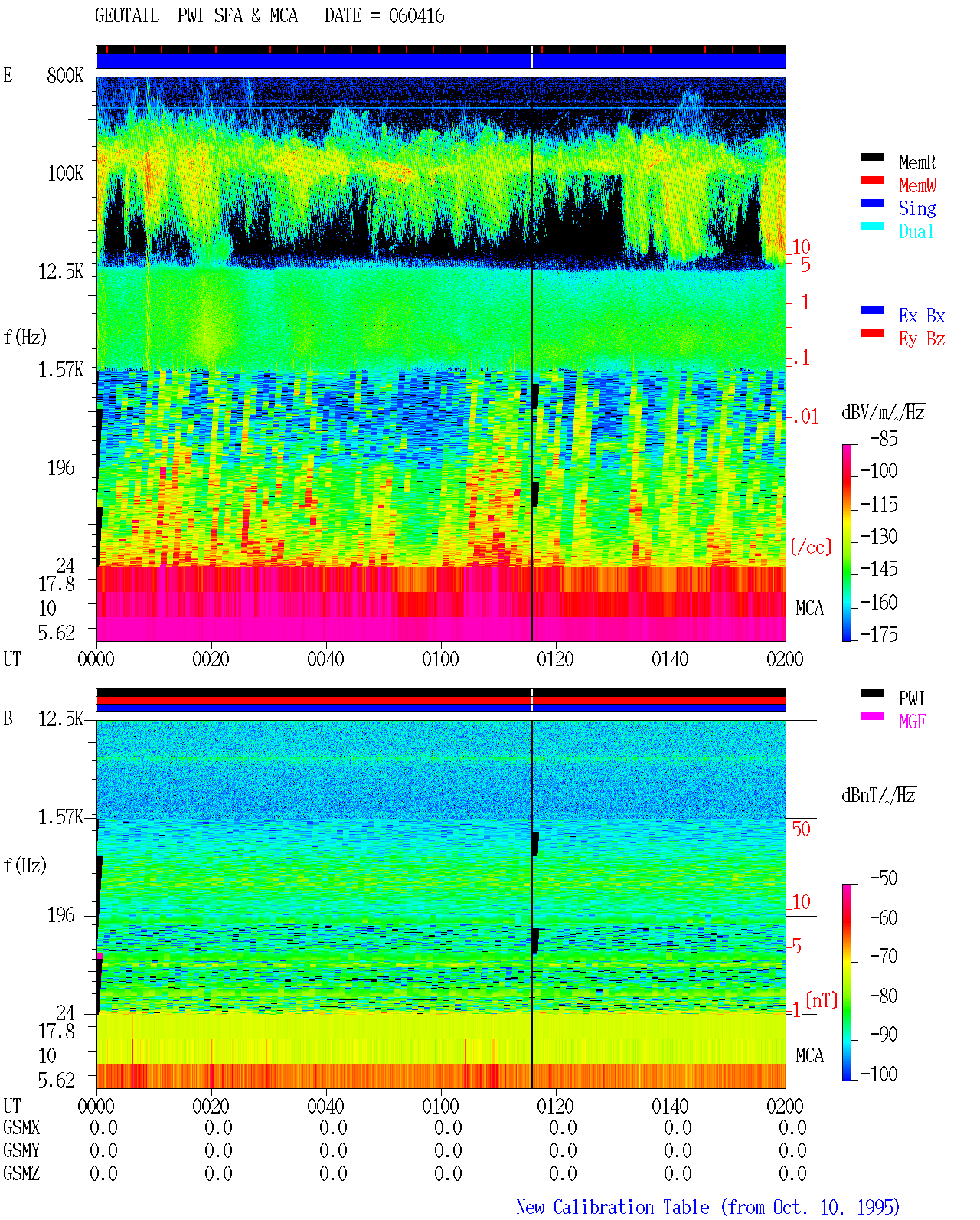
Task: Click the black MemR legend swatch
Action: tap(873, 157)
